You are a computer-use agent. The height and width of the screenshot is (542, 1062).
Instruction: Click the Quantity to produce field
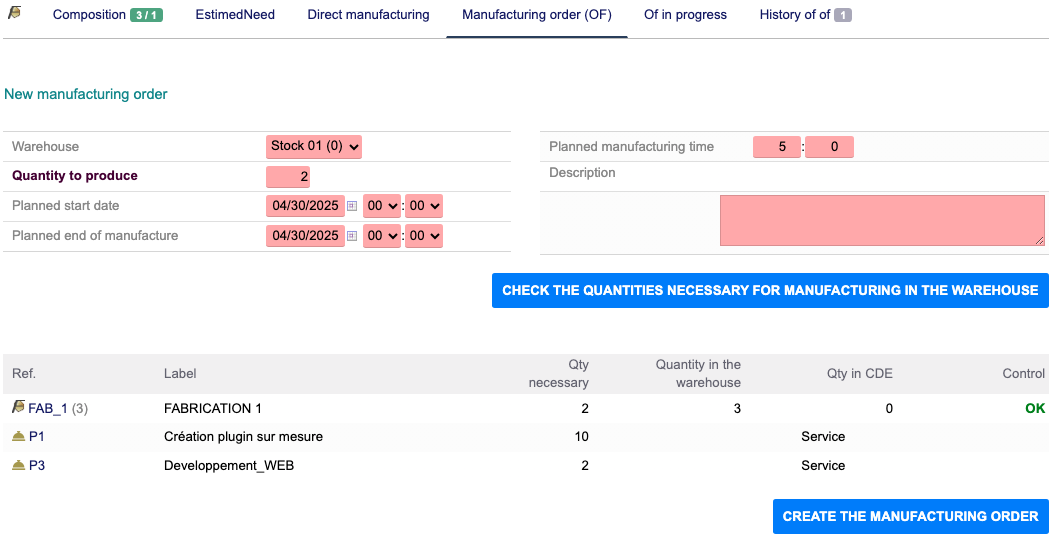tap(288, 177)
